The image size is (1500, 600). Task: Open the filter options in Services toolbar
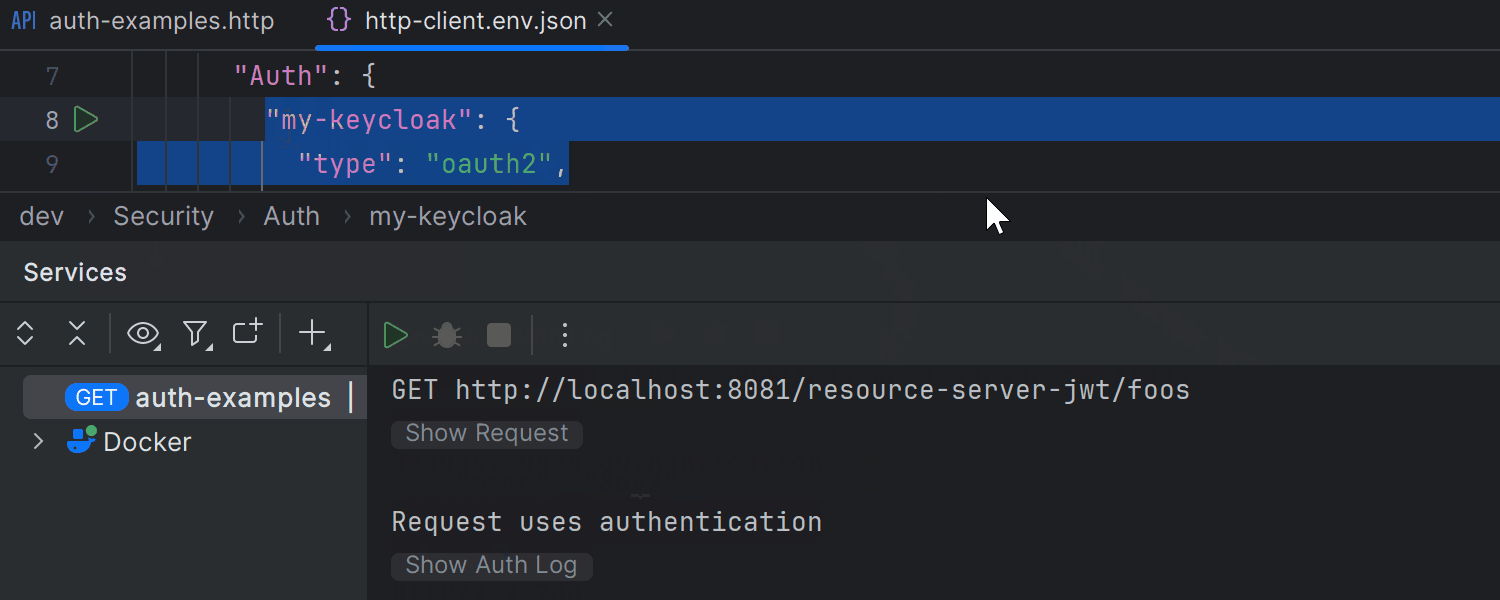click(x=196, y=334)
